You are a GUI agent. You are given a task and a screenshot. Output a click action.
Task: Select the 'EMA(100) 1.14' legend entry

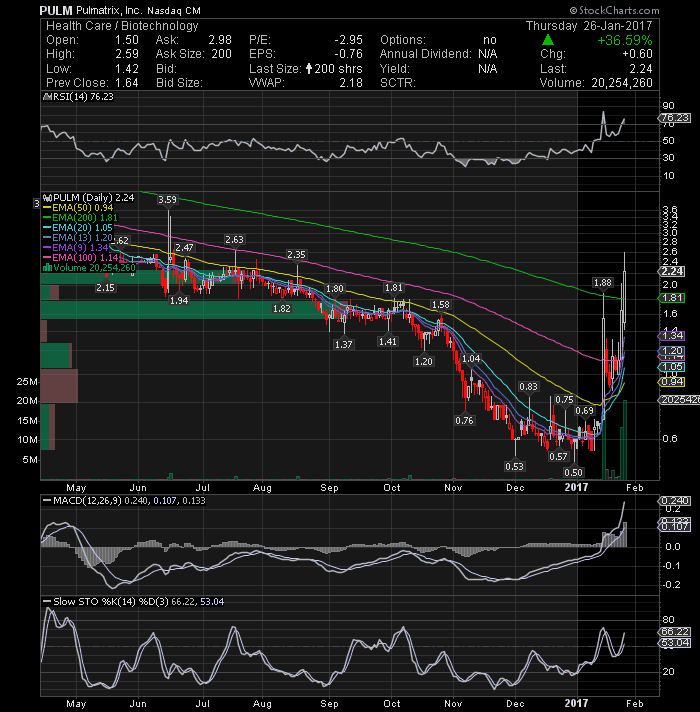pos(85,257)
